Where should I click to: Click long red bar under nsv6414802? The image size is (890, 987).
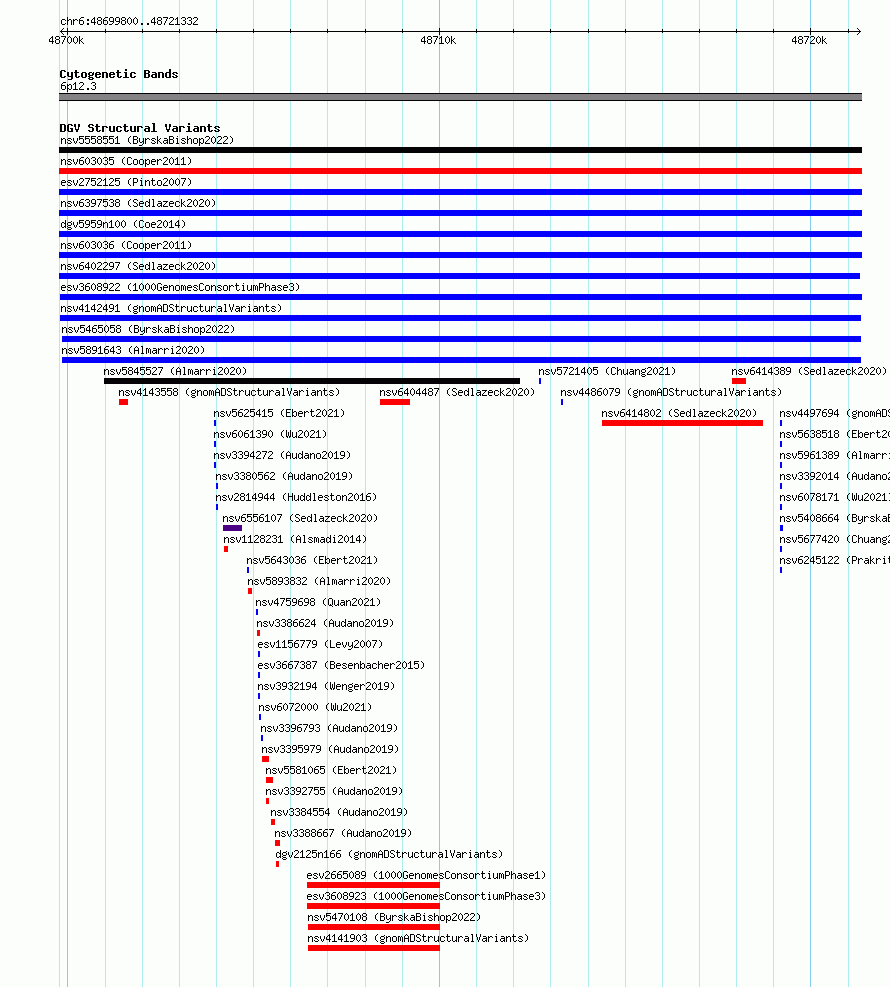coord(682,423)
